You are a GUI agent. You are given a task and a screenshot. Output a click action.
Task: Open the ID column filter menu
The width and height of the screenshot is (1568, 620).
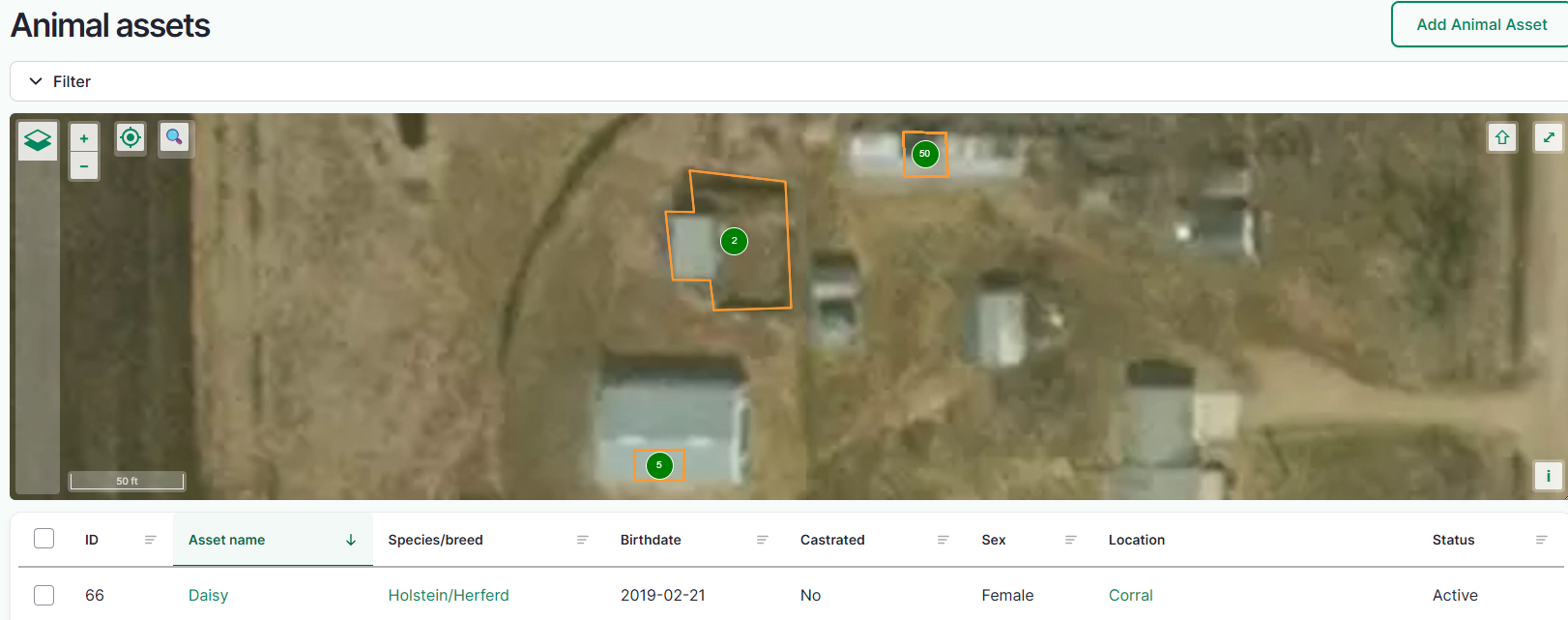click(150, 540)
